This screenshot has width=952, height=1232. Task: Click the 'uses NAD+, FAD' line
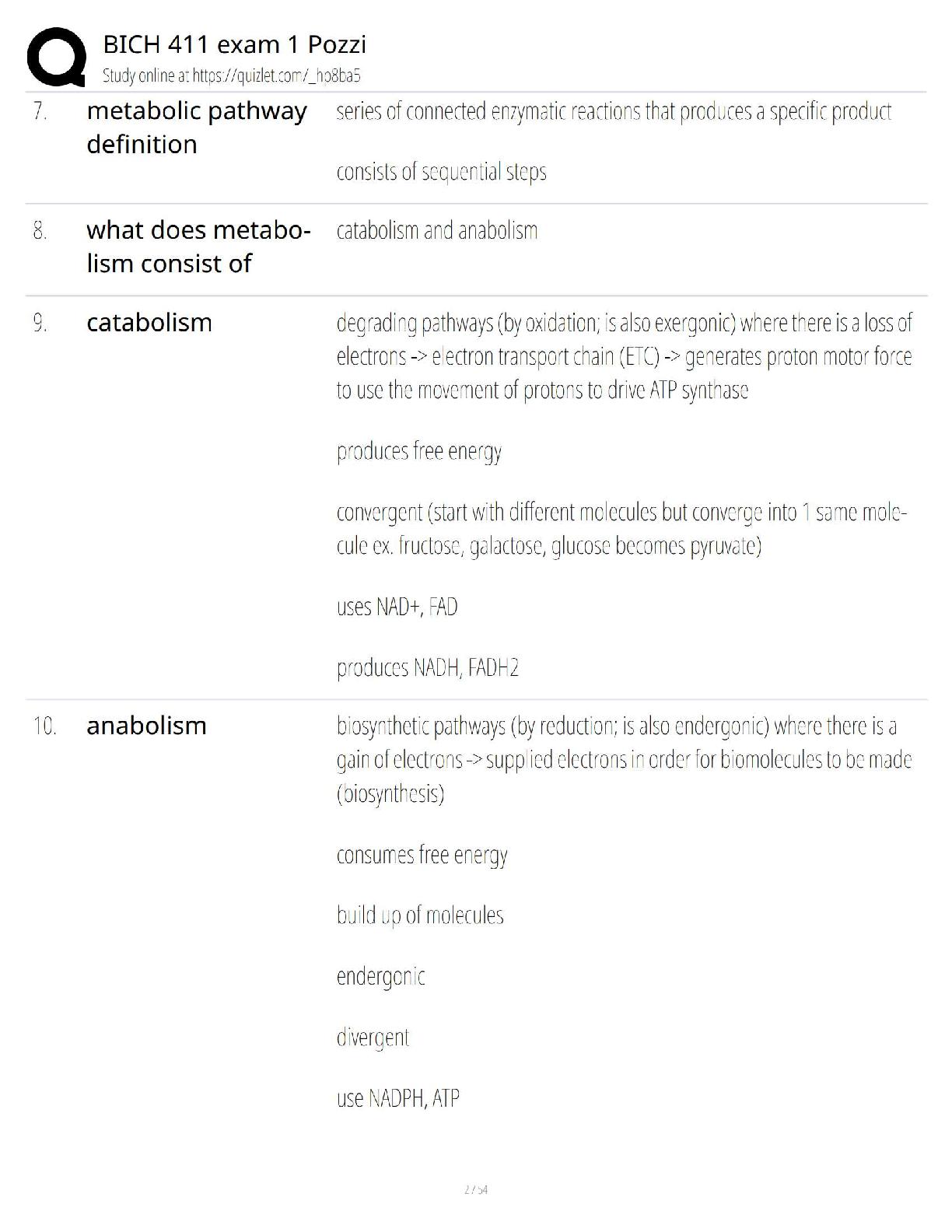pos(397,607)
